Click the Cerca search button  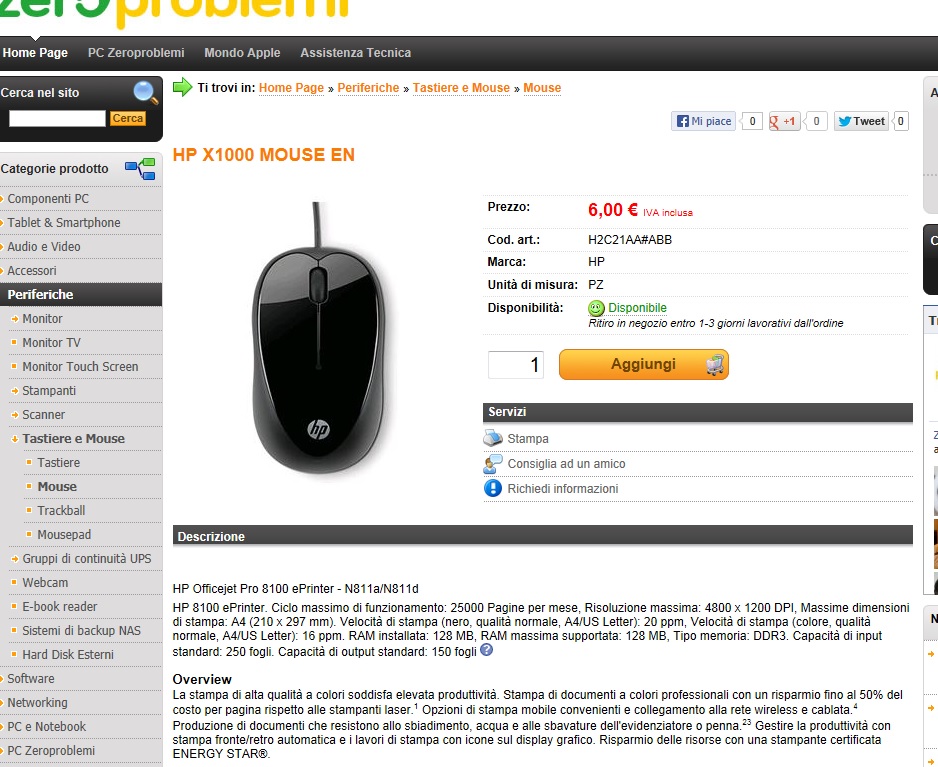click(127, 118)
